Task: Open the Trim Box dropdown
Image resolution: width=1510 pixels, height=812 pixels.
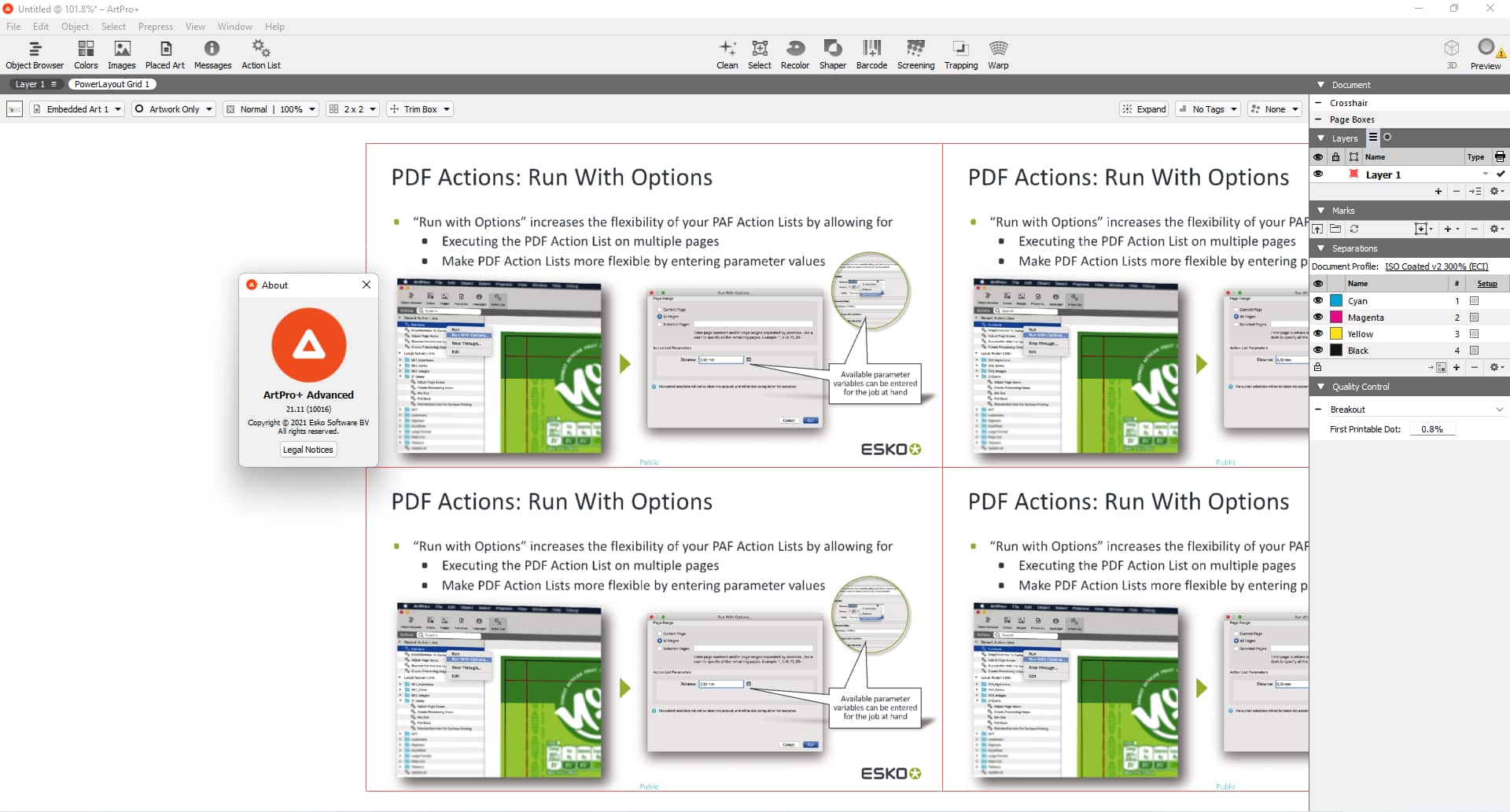Action: (420, 109)
